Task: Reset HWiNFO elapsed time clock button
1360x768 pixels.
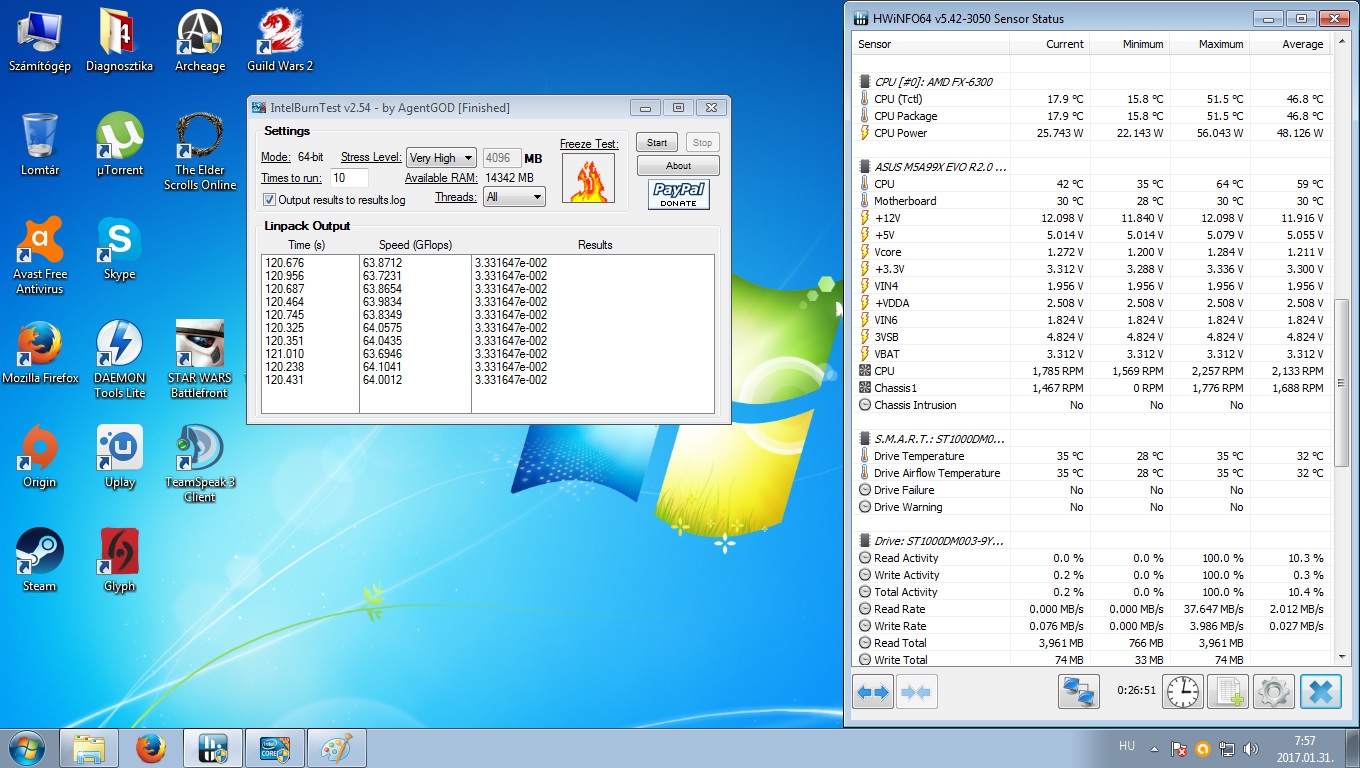Action: click(1183, 691)
